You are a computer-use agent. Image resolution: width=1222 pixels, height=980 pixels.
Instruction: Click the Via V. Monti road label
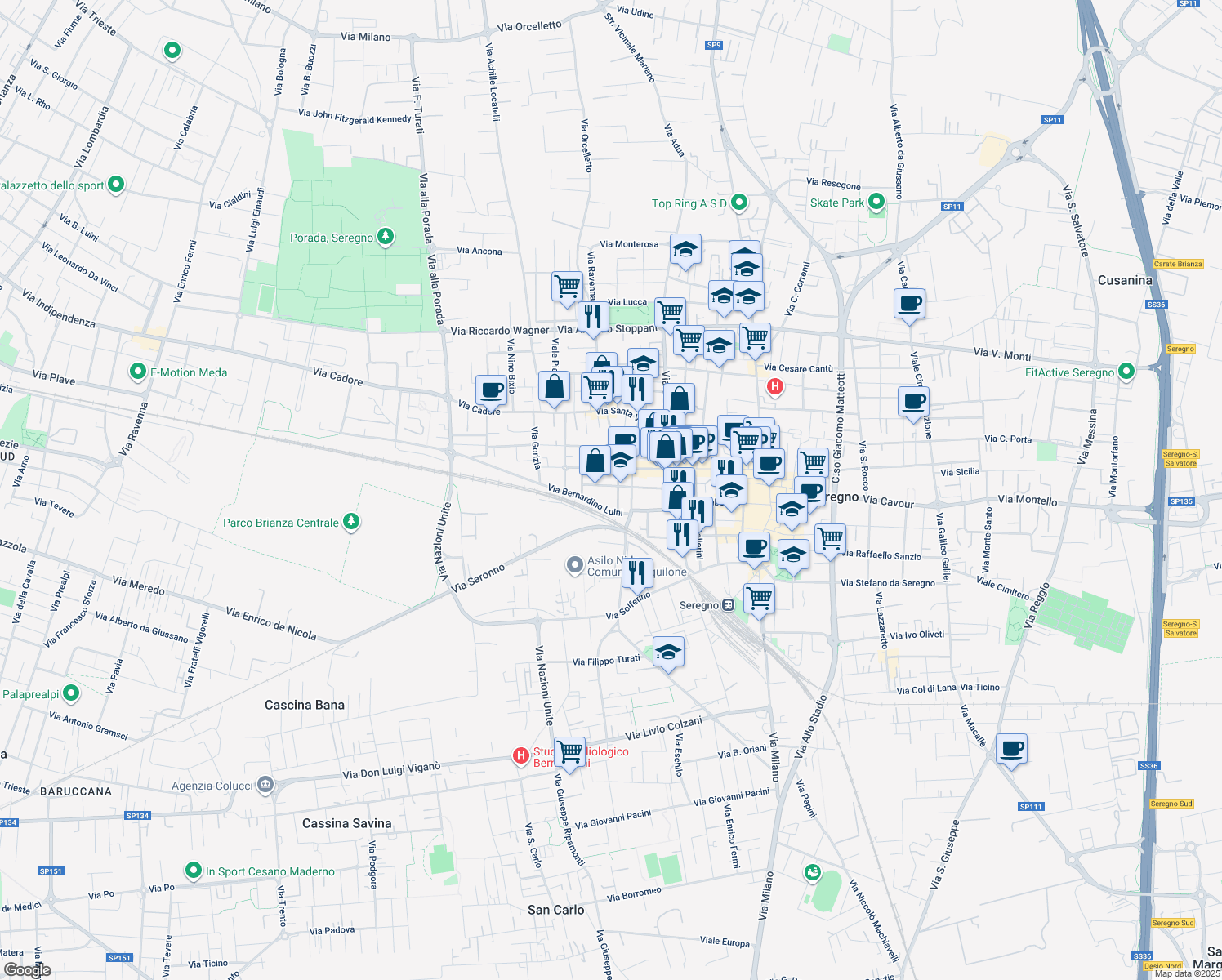[x=1002, y=354]
